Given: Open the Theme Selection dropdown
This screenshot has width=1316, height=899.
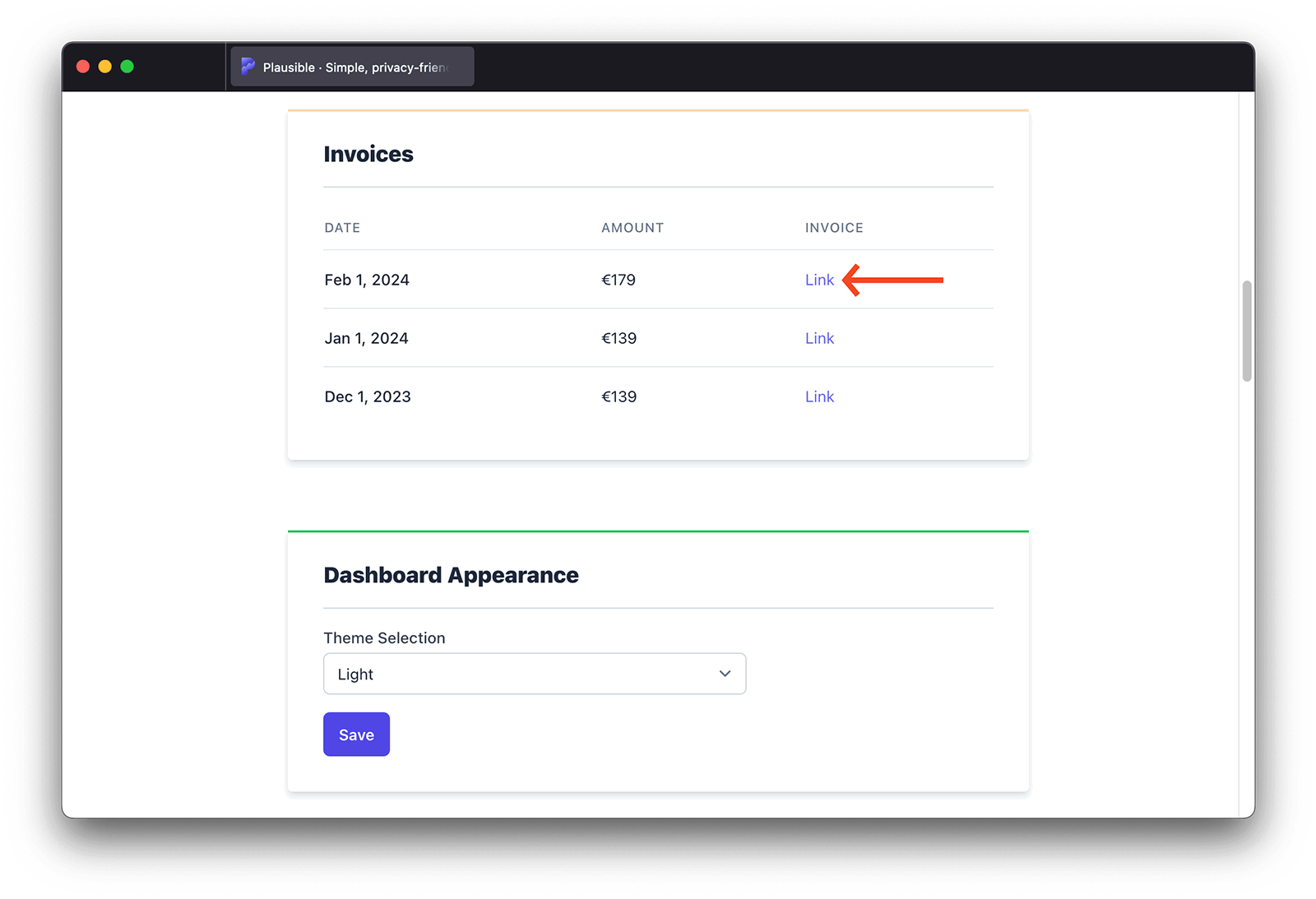Looking at the screenshot, I should pyautogui.click(x=535, y=673).
